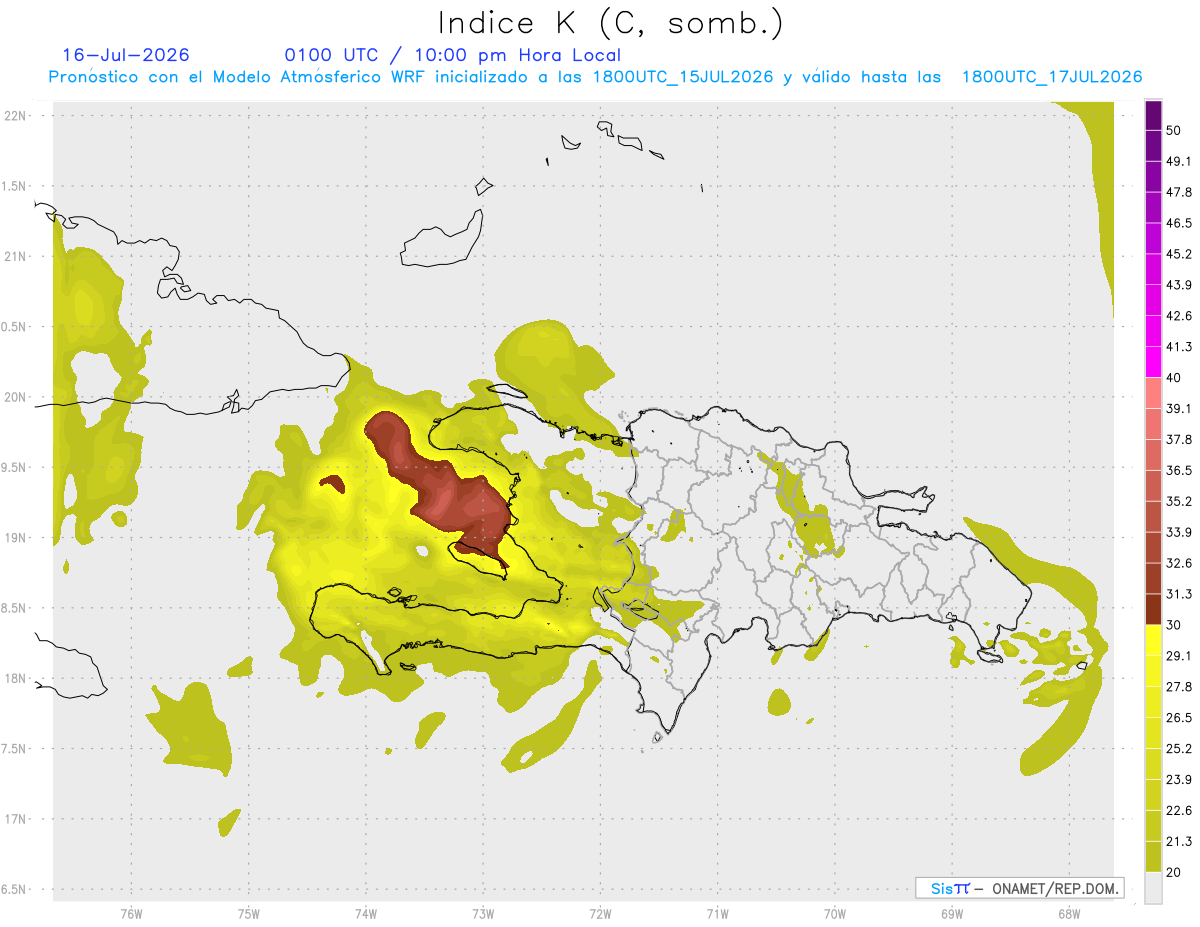The image size is (1200, 927).
Task: Click the dark brown legend swatch between 30 and 31.3
Action: point(1154,609)
